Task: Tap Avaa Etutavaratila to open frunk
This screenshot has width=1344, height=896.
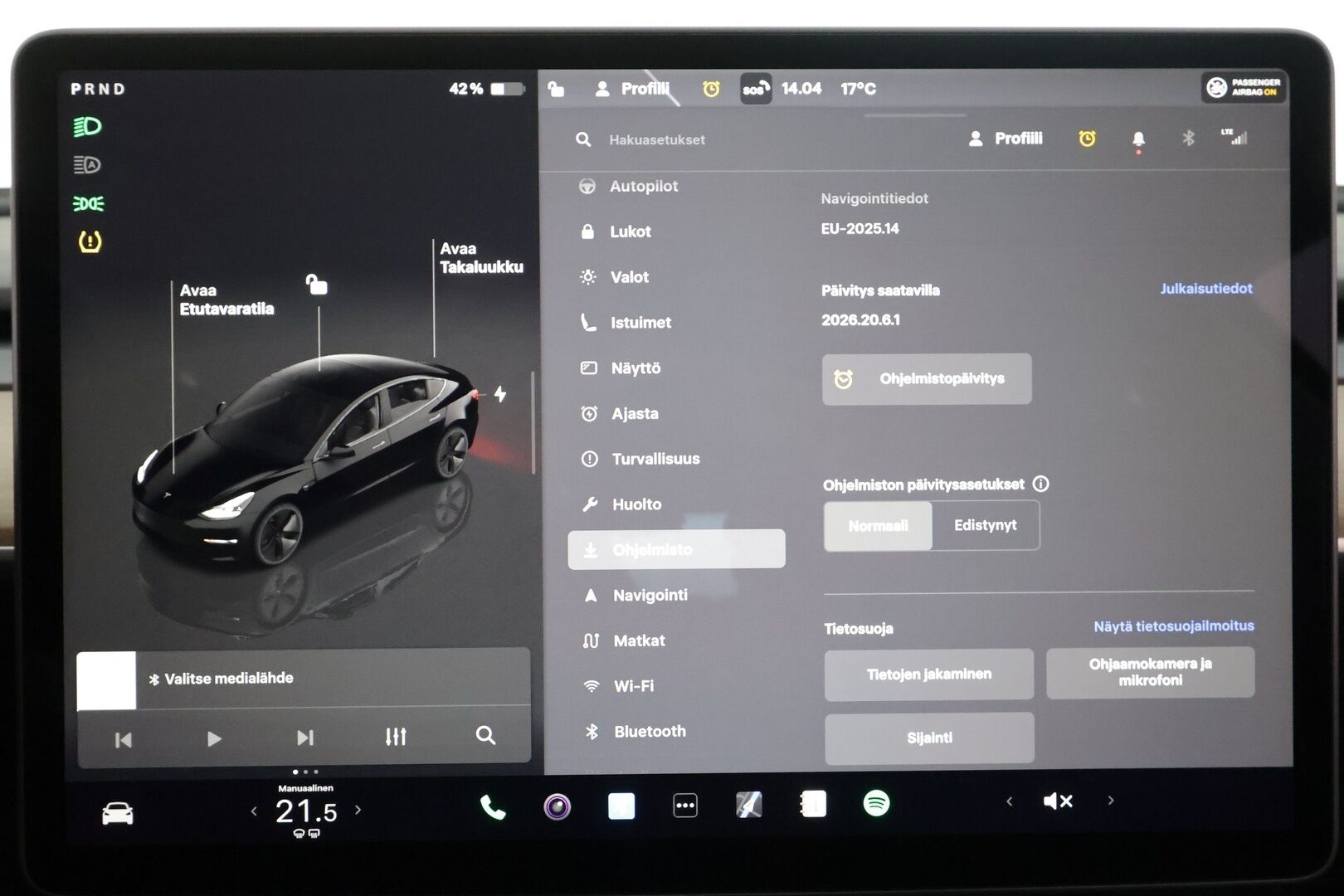Action: pos(226,299)
